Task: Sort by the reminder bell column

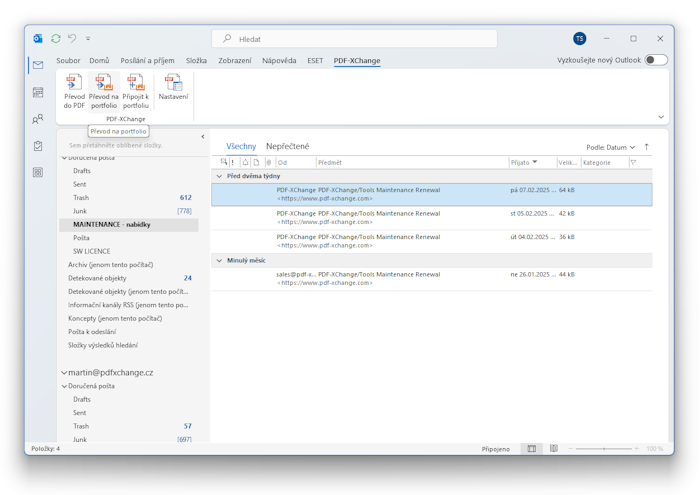Action: point(245,162)
